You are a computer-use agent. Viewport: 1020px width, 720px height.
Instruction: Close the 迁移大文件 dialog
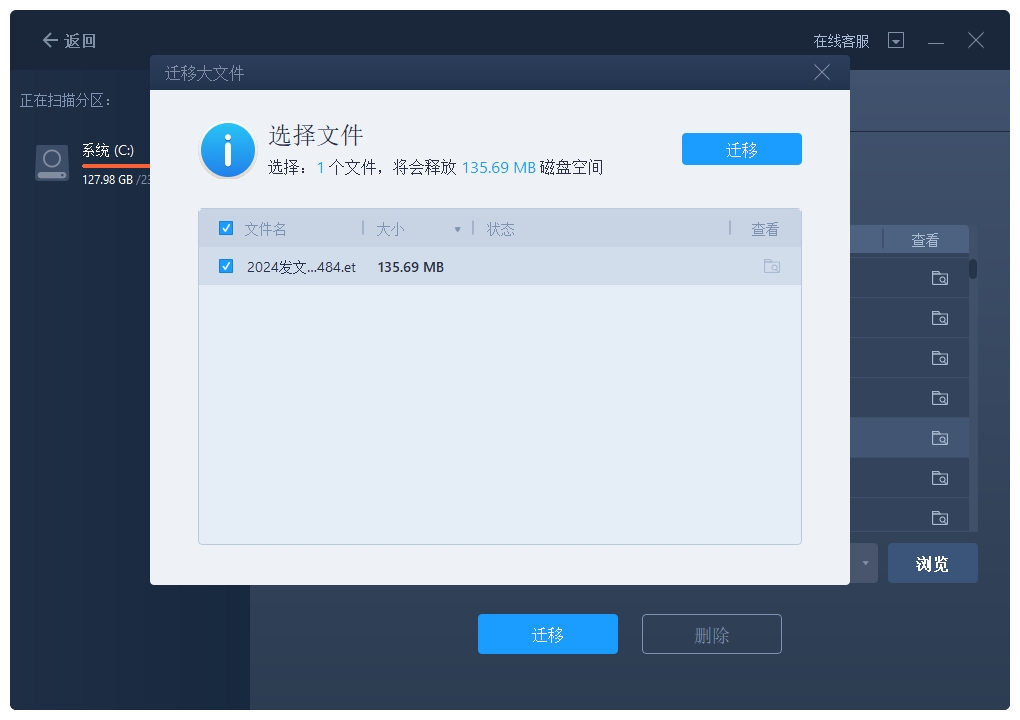click(822, 72)
